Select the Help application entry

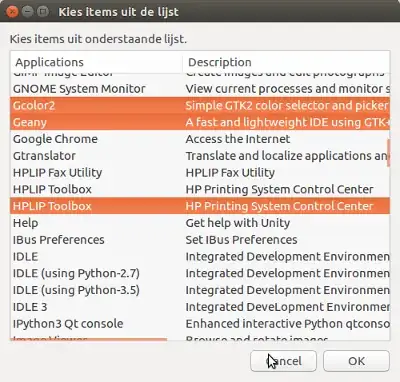click(200, 223)
